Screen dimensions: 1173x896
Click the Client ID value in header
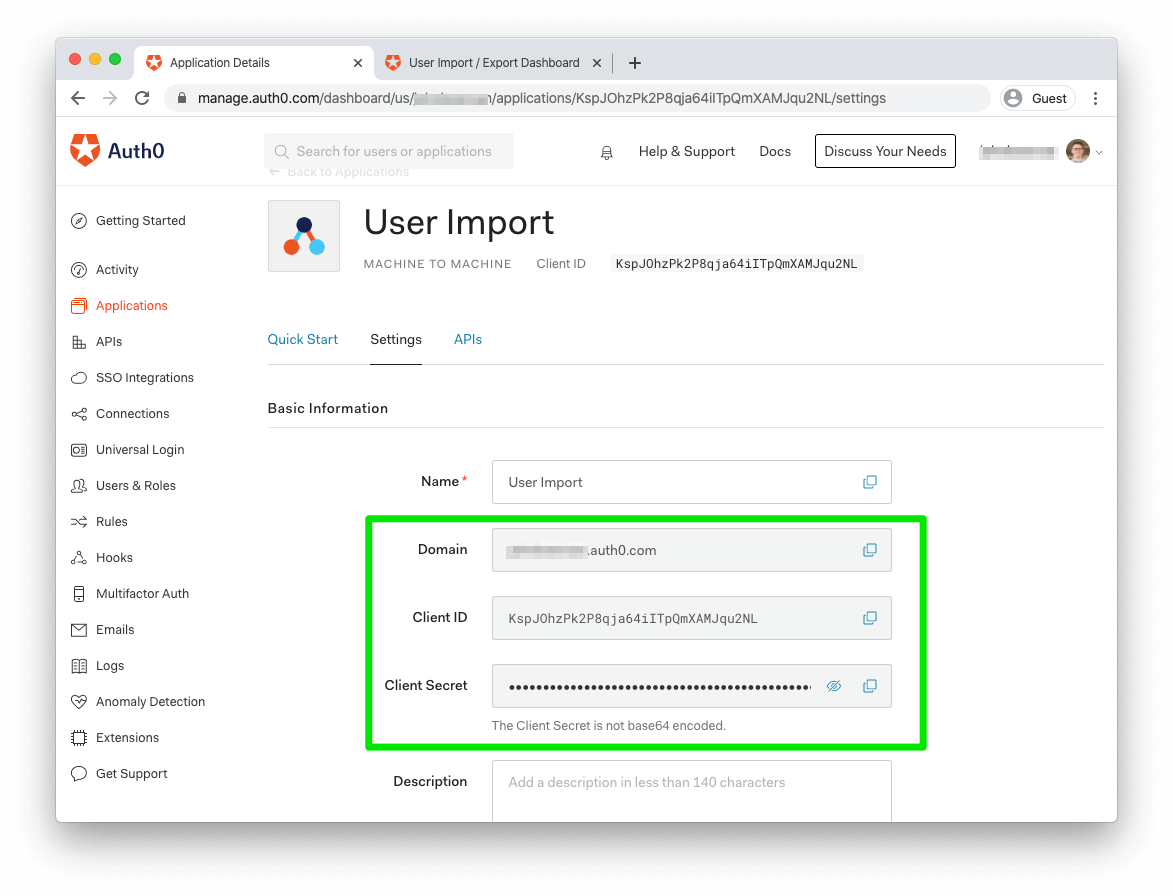(x=736, y=263)
